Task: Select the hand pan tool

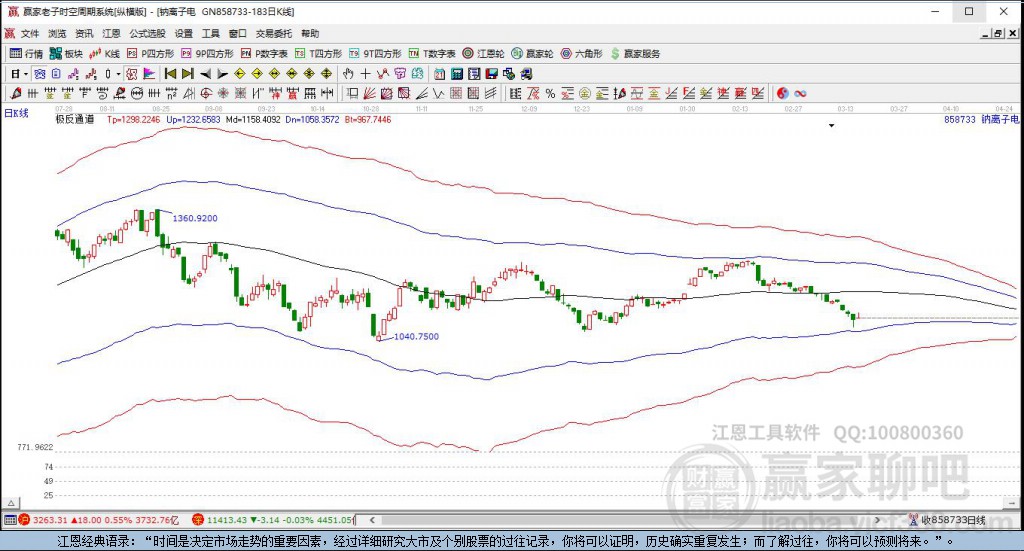Action: [348, 74]
